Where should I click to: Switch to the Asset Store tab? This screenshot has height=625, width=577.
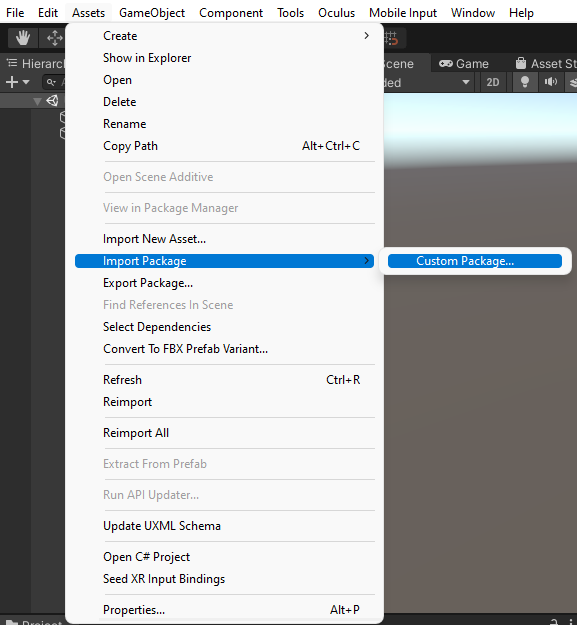tap(545, 63)
